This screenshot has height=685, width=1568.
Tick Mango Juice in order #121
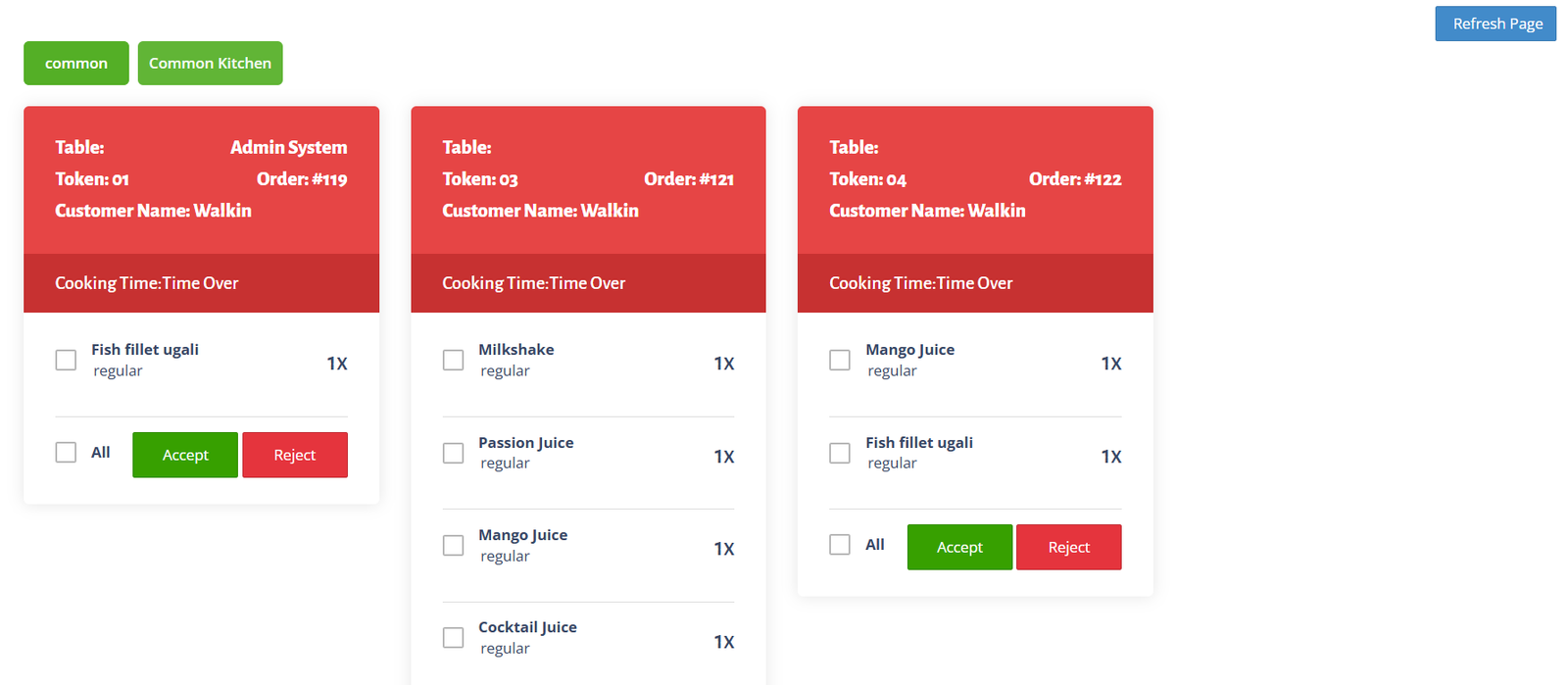coord(453,546)
